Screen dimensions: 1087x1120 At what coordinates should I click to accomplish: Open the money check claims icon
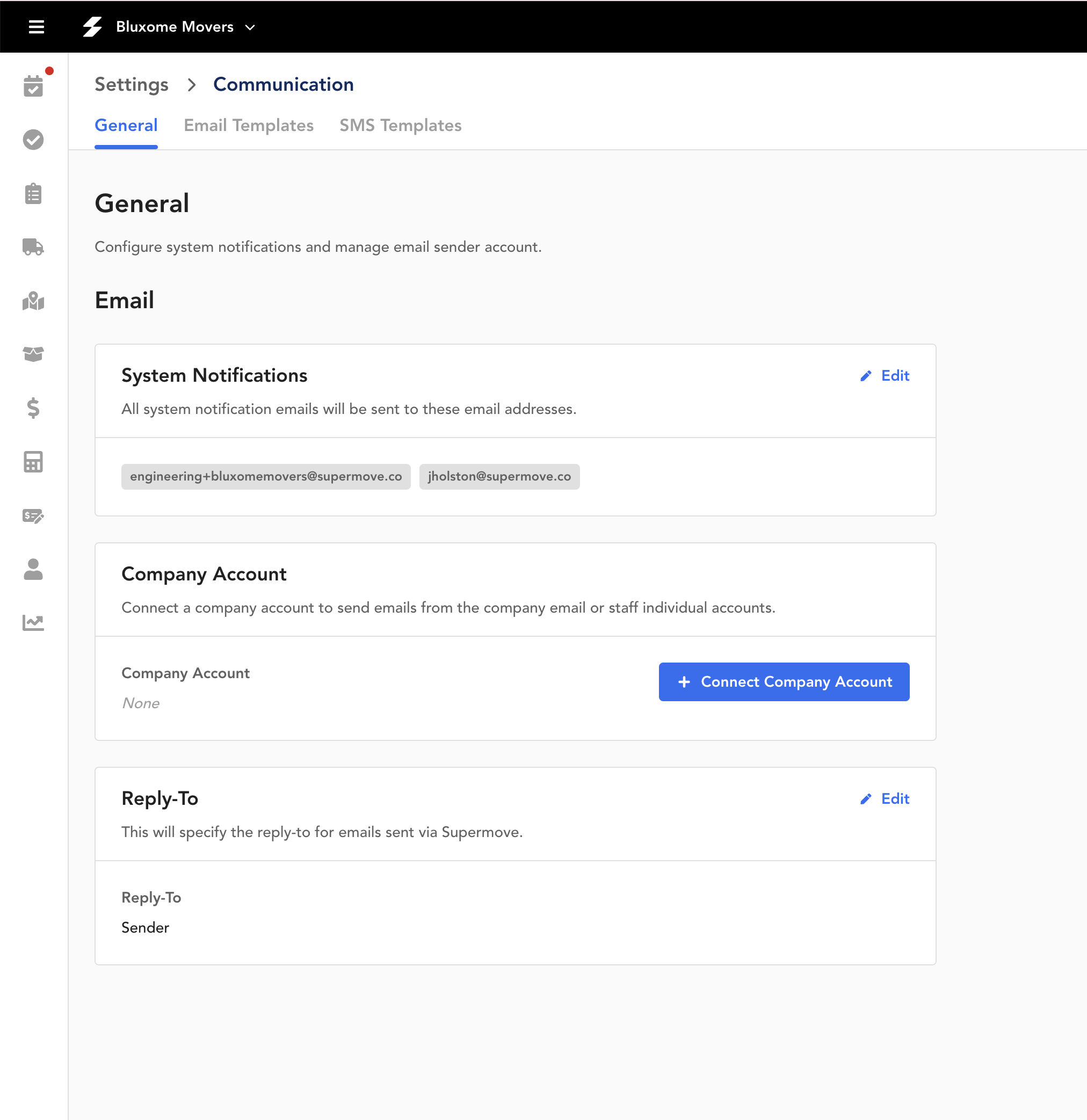click(33, 515)
